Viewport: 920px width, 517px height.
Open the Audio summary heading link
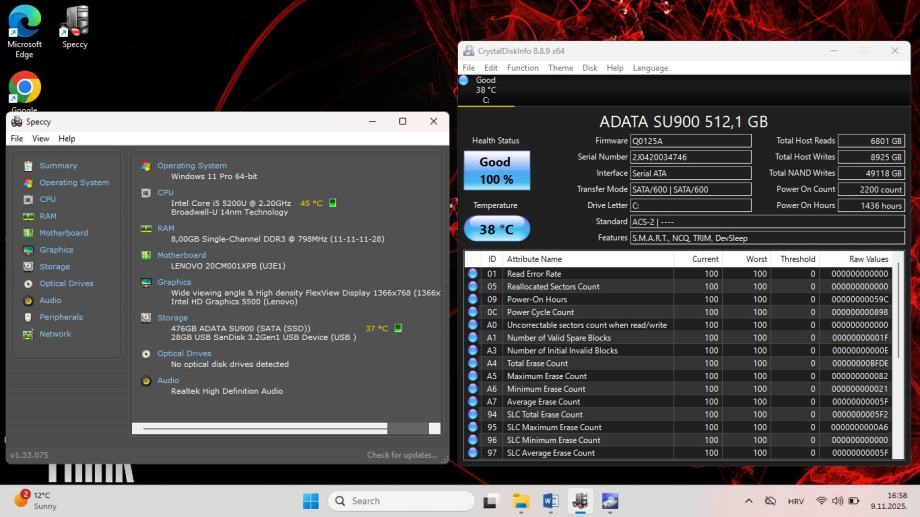[168, 380]
